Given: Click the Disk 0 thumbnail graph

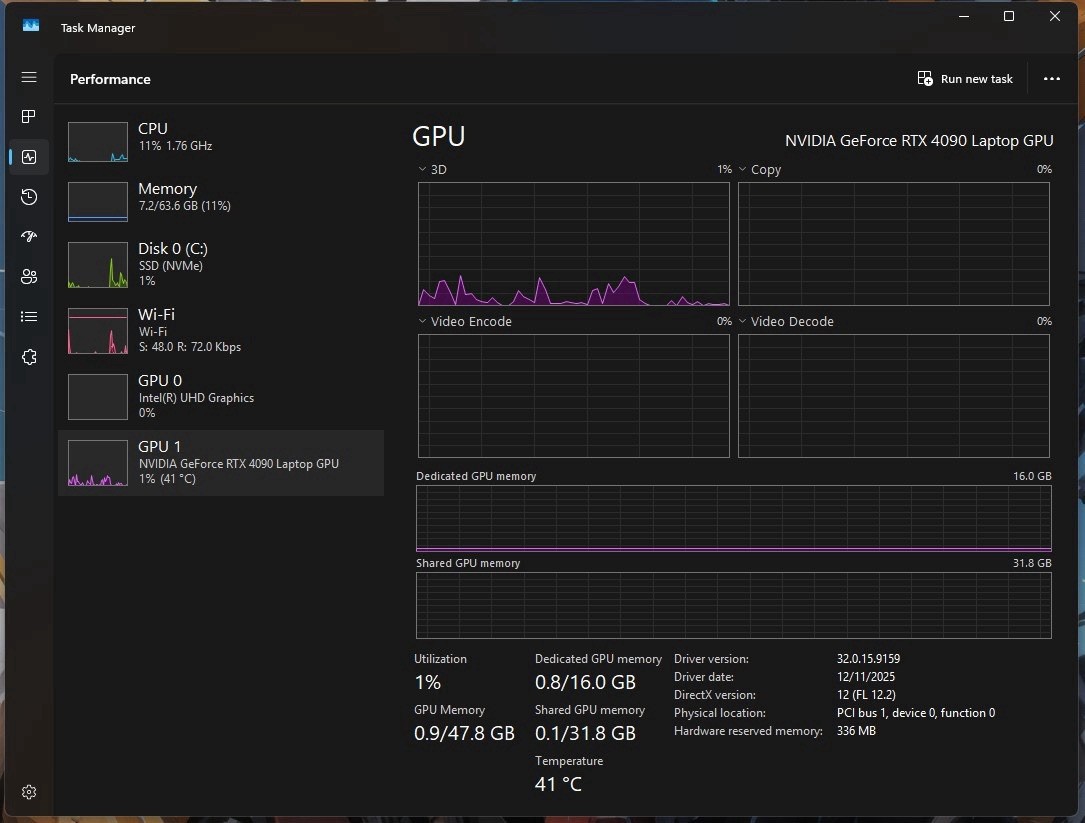Looking at the screenshot, I should [x=98, y=264].
